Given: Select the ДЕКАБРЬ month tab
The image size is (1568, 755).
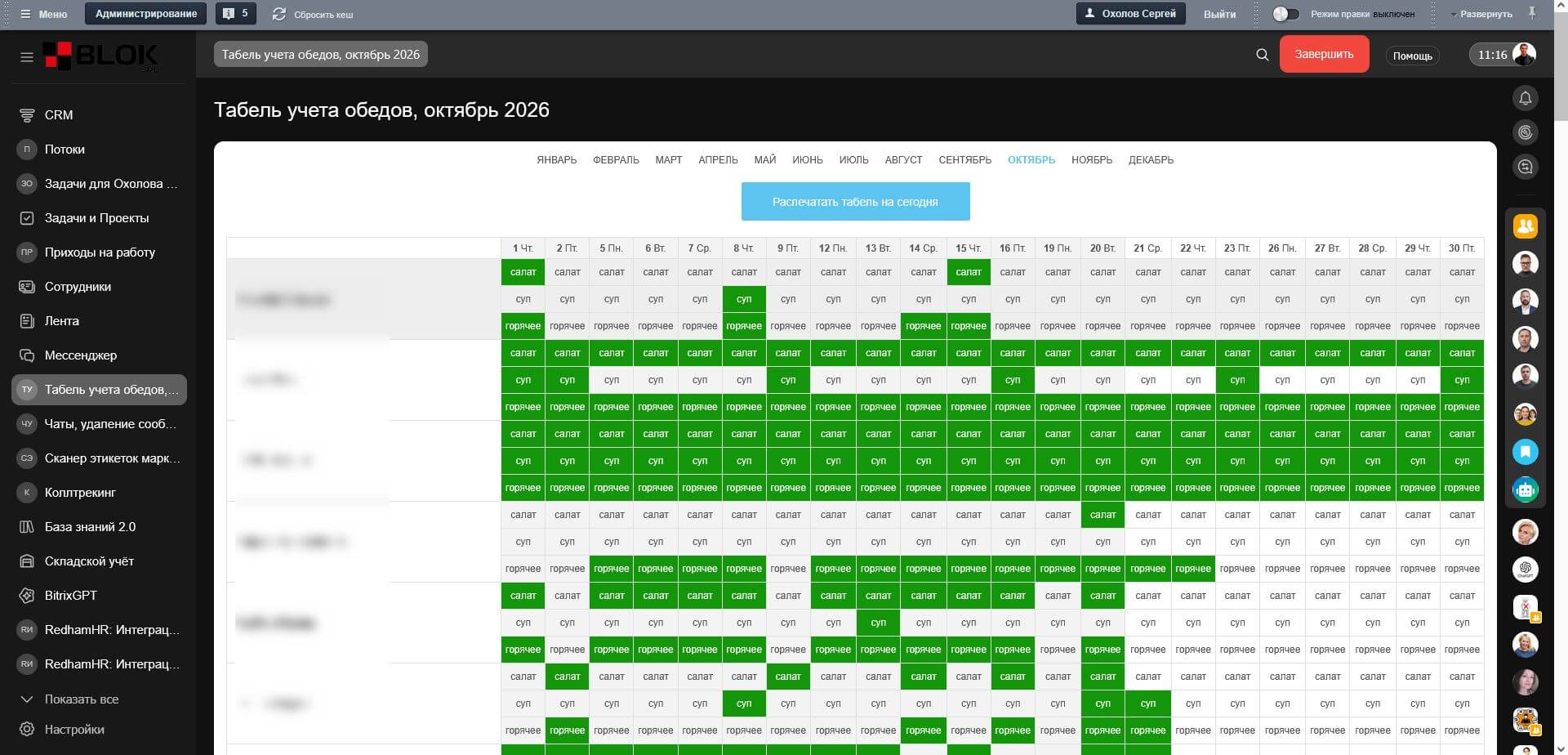Looking at the screenshot, I should tap(1151, 160).
